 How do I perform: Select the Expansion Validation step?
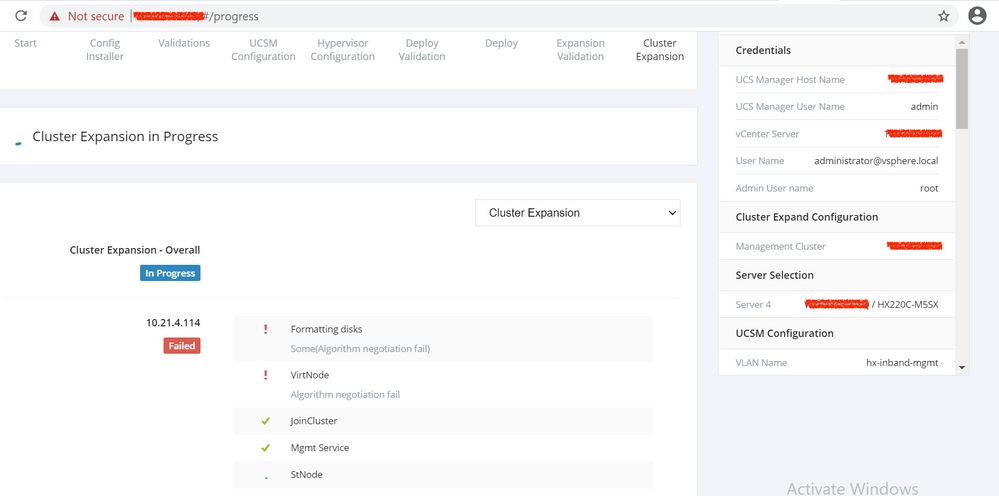581,50
